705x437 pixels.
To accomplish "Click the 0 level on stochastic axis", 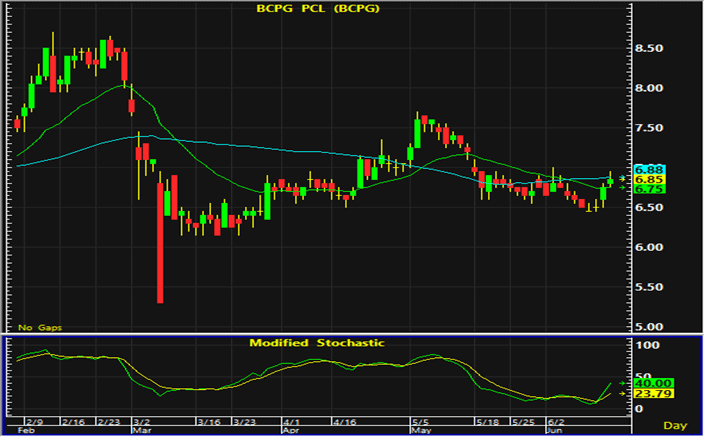I will click(638, 409).
